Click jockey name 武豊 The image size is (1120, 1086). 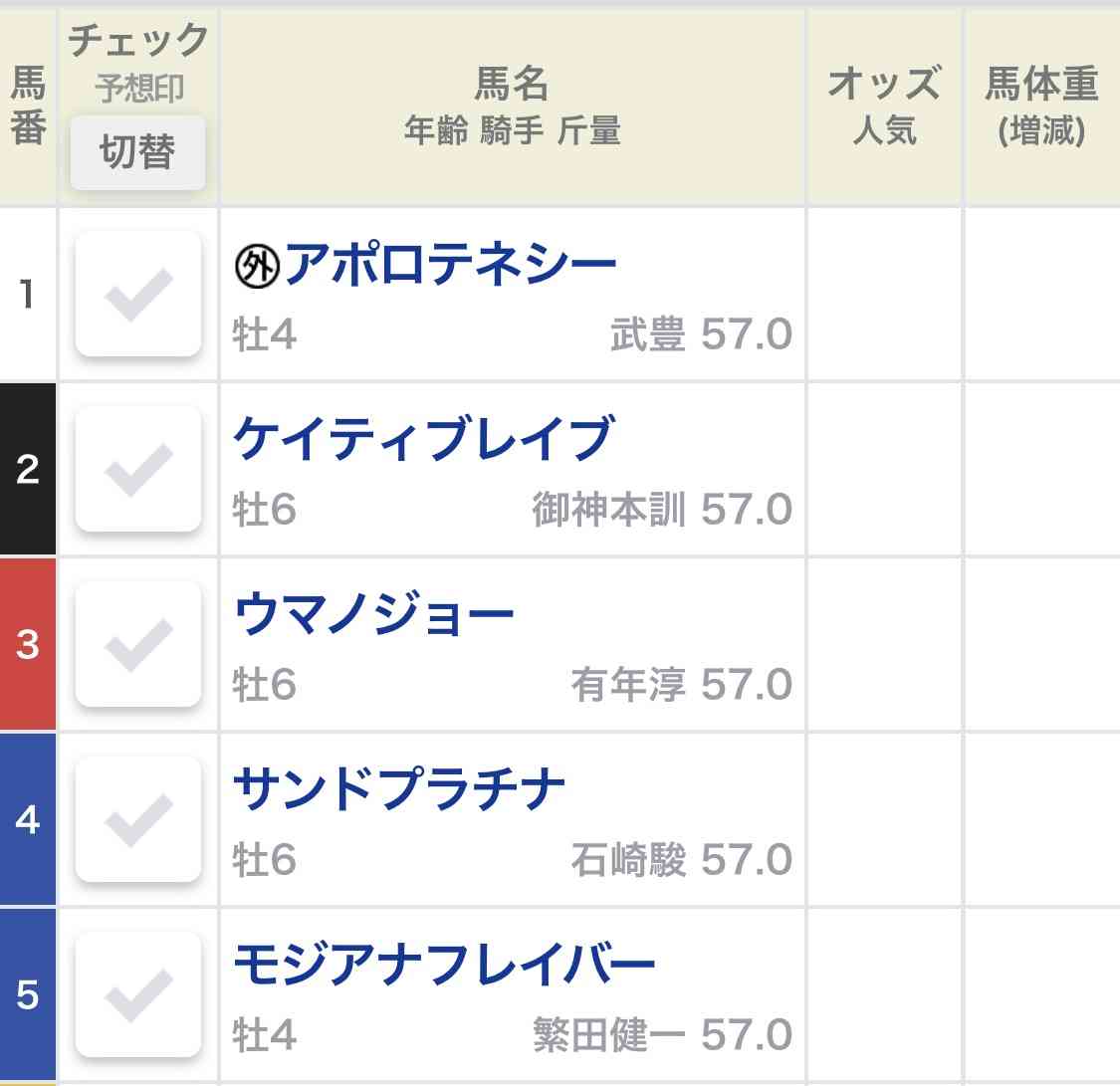pyautogui.click(x=648, y=334)
